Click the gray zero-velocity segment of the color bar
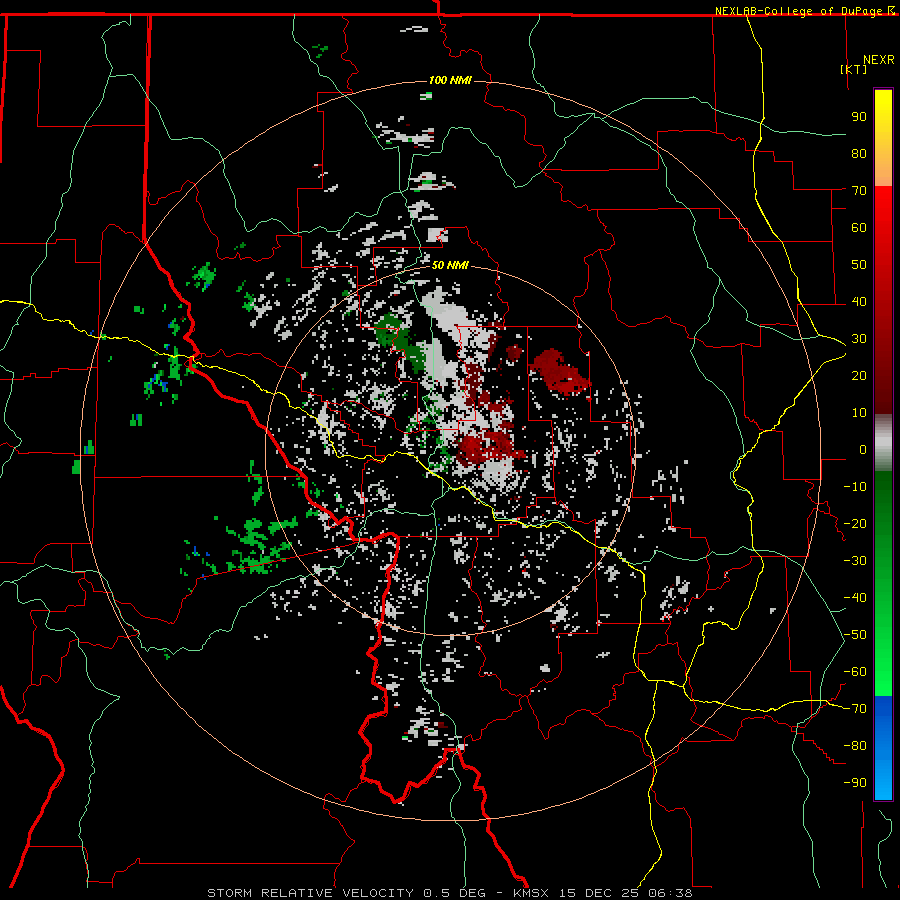 coord(883,442)
